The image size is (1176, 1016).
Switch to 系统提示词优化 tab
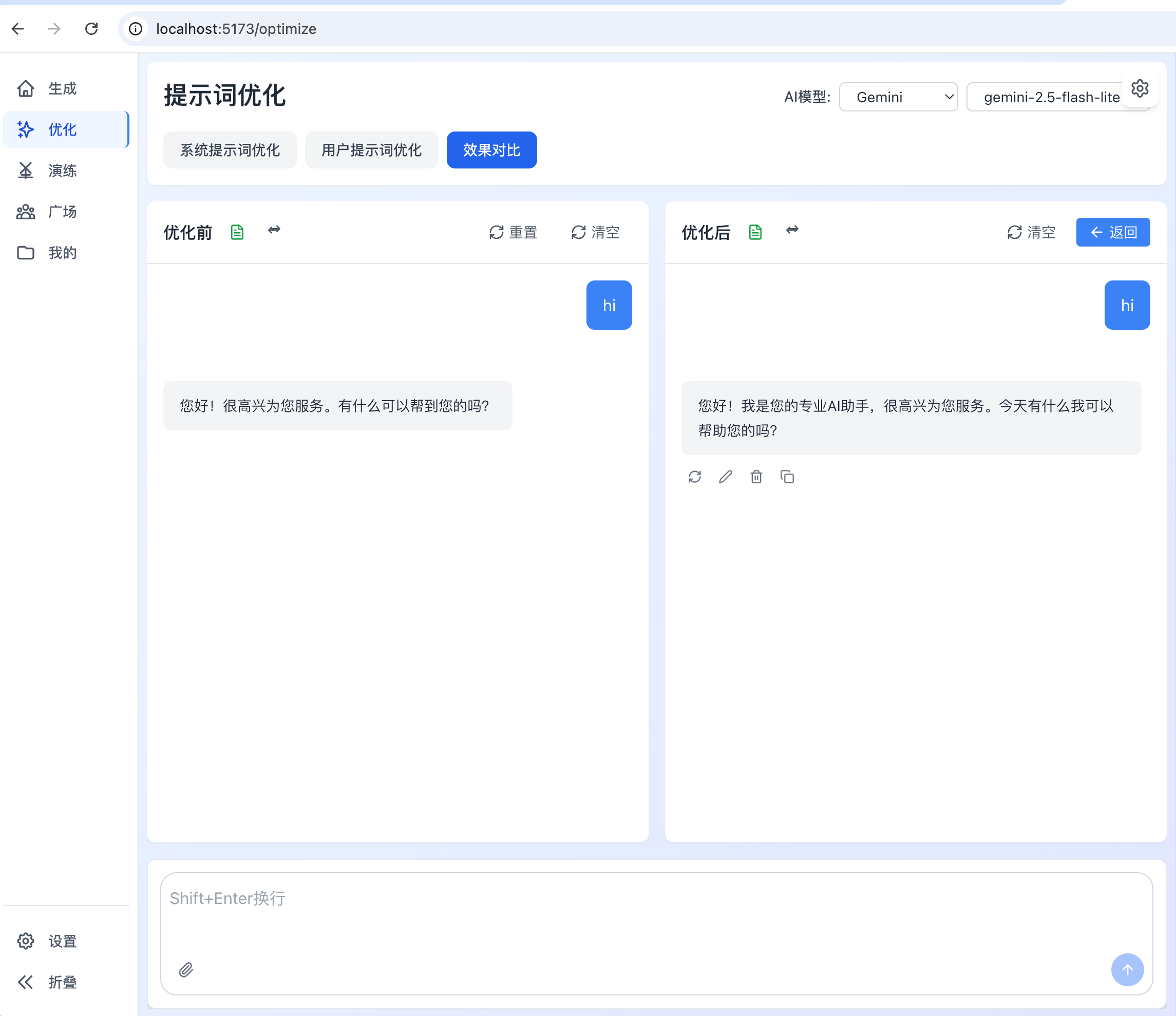pos(230,150)
